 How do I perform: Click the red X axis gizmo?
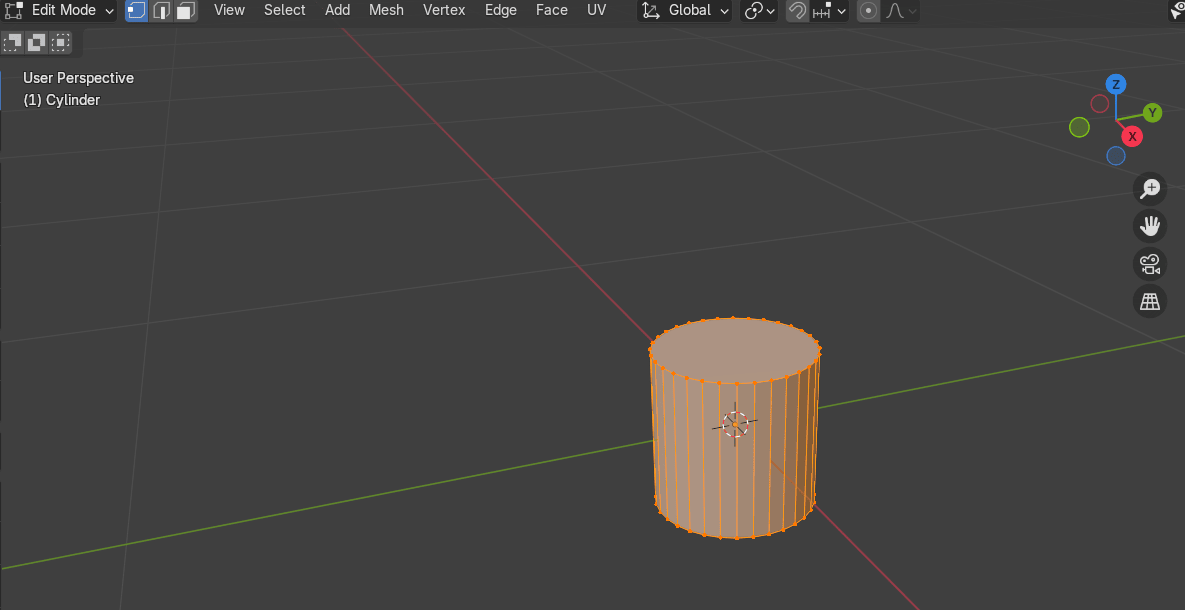[1132, 136]
